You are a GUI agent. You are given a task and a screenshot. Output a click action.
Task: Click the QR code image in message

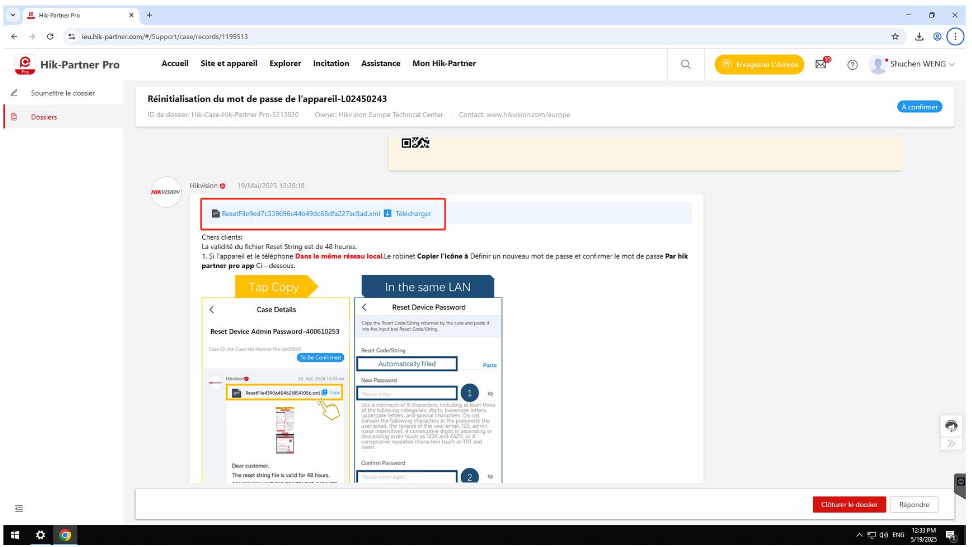[415, 143]
